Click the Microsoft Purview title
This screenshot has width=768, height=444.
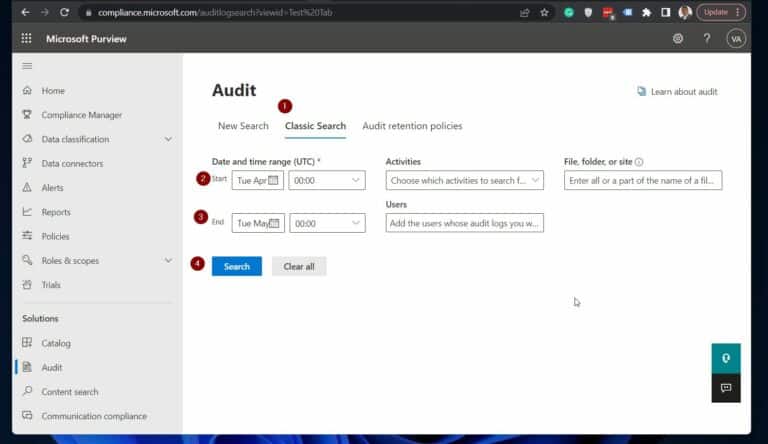86,39
